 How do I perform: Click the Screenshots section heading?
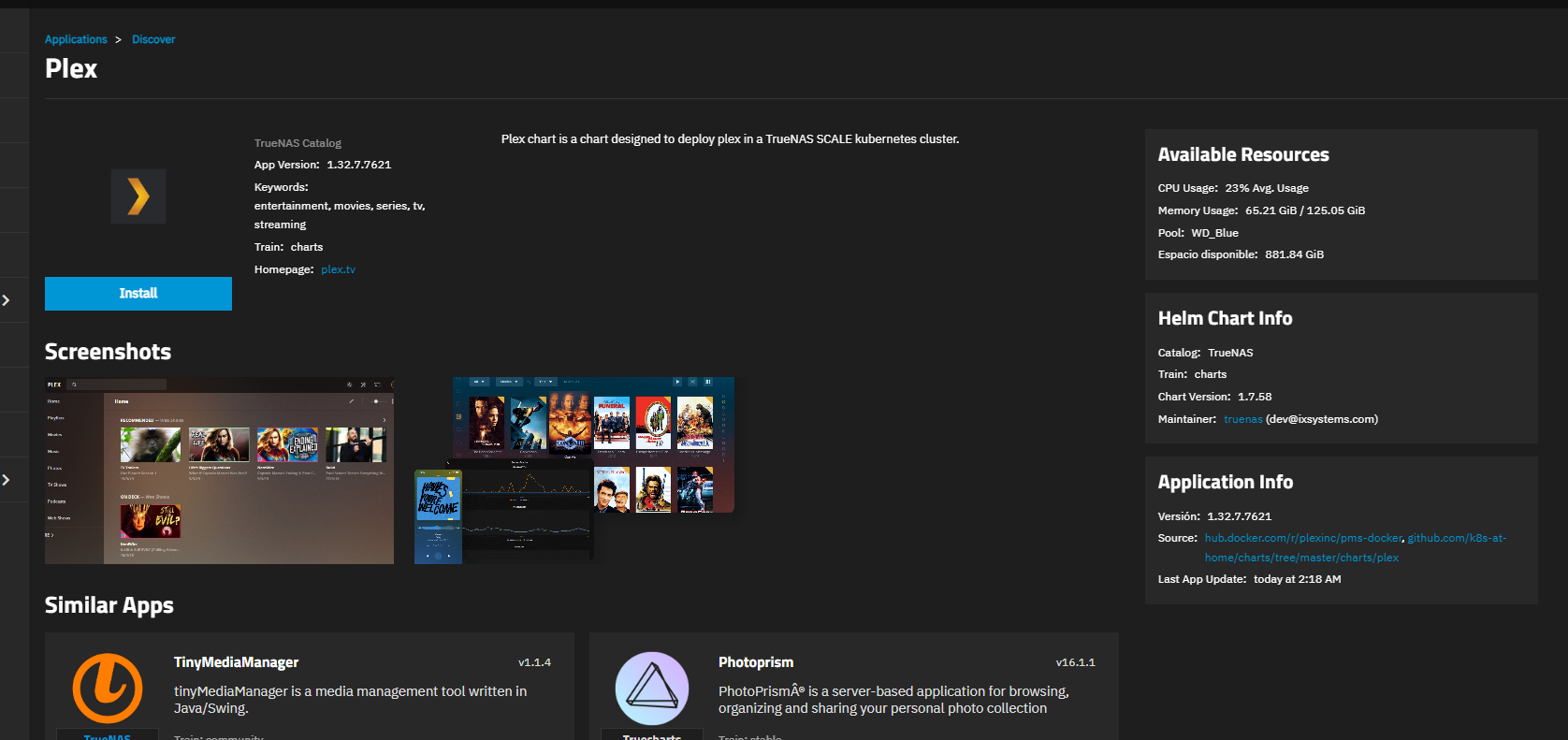[109, 352]
